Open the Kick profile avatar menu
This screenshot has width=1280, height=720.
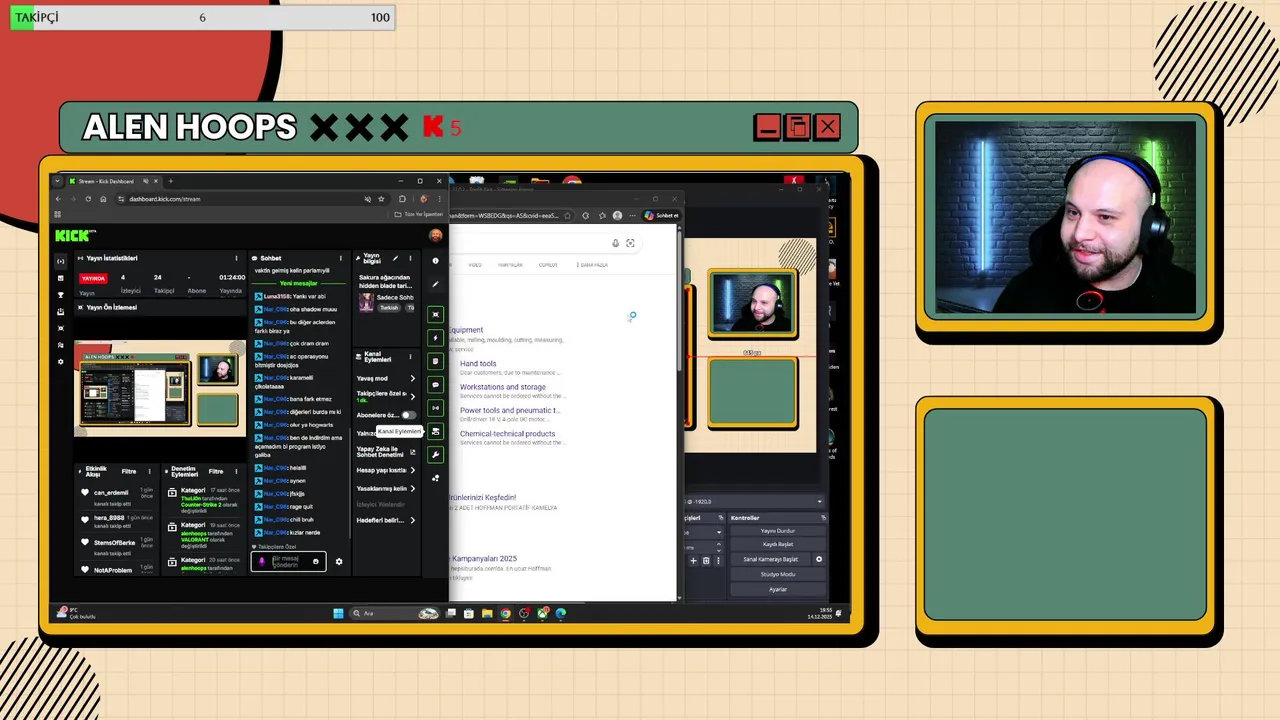pyautogui.click(x=435, y=236)
